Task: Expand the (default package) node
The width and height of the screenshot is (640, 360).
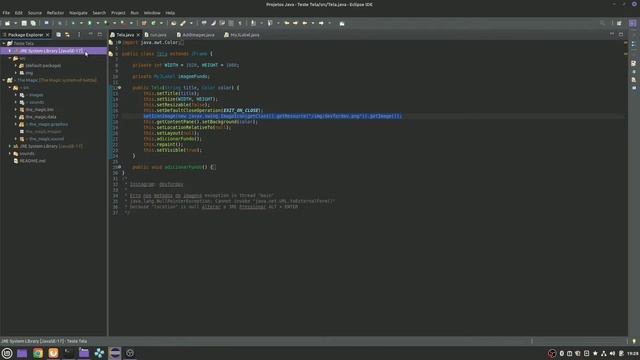Action: point(16,65)
